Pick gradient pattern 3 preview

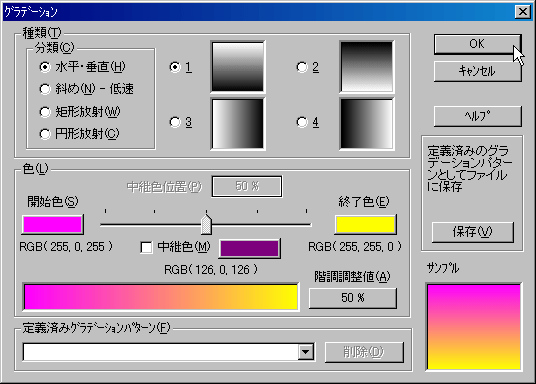coord(238,124)
